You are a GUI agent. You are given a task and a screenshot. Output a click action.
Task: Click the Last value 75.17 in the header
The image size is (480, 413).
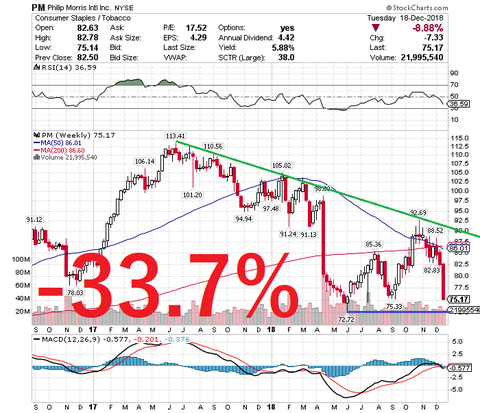(433, 48)
